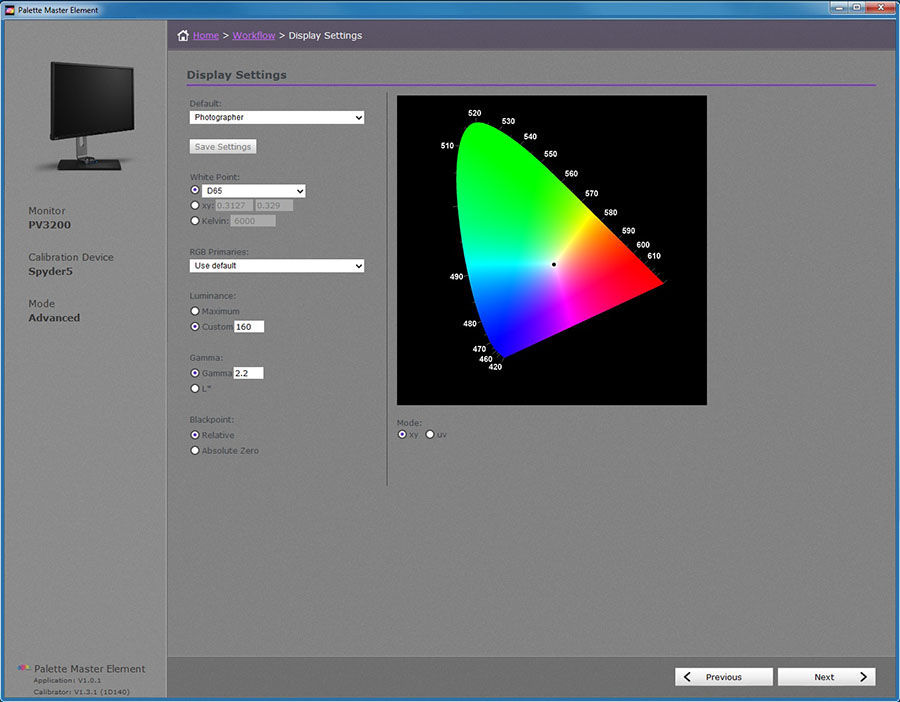Click the Save Settings button
This screenshot has height=702, width=900.
[x=223, y=146]
